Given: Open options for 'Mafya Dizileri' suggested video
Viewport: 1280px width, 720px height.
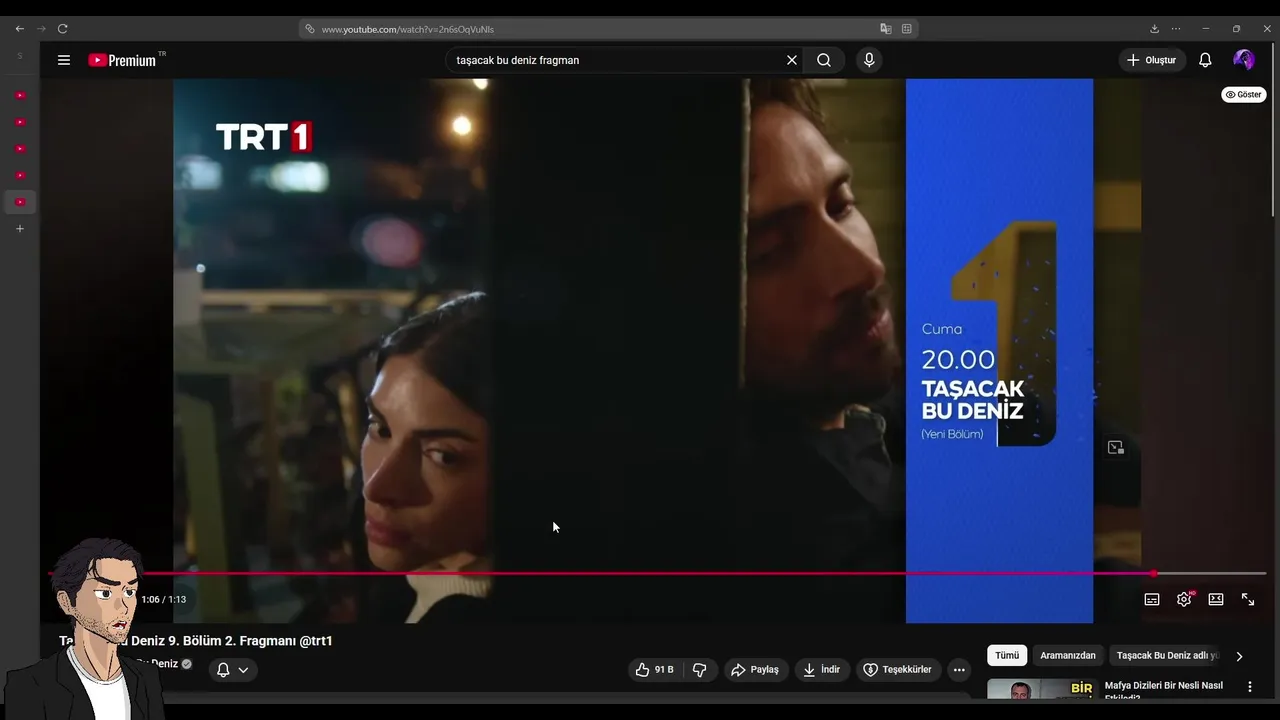Looking at the screenshot, I should pyautogui.click(x=1249, y=687).
